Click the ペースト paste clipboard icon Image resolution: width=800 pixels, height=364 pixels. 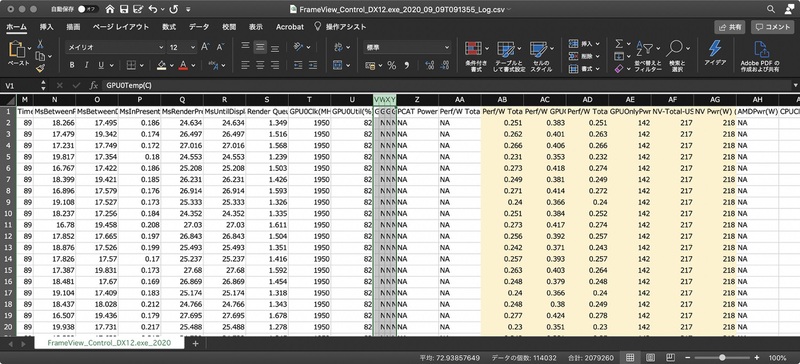pyautogui.click(x=17, y=50)
